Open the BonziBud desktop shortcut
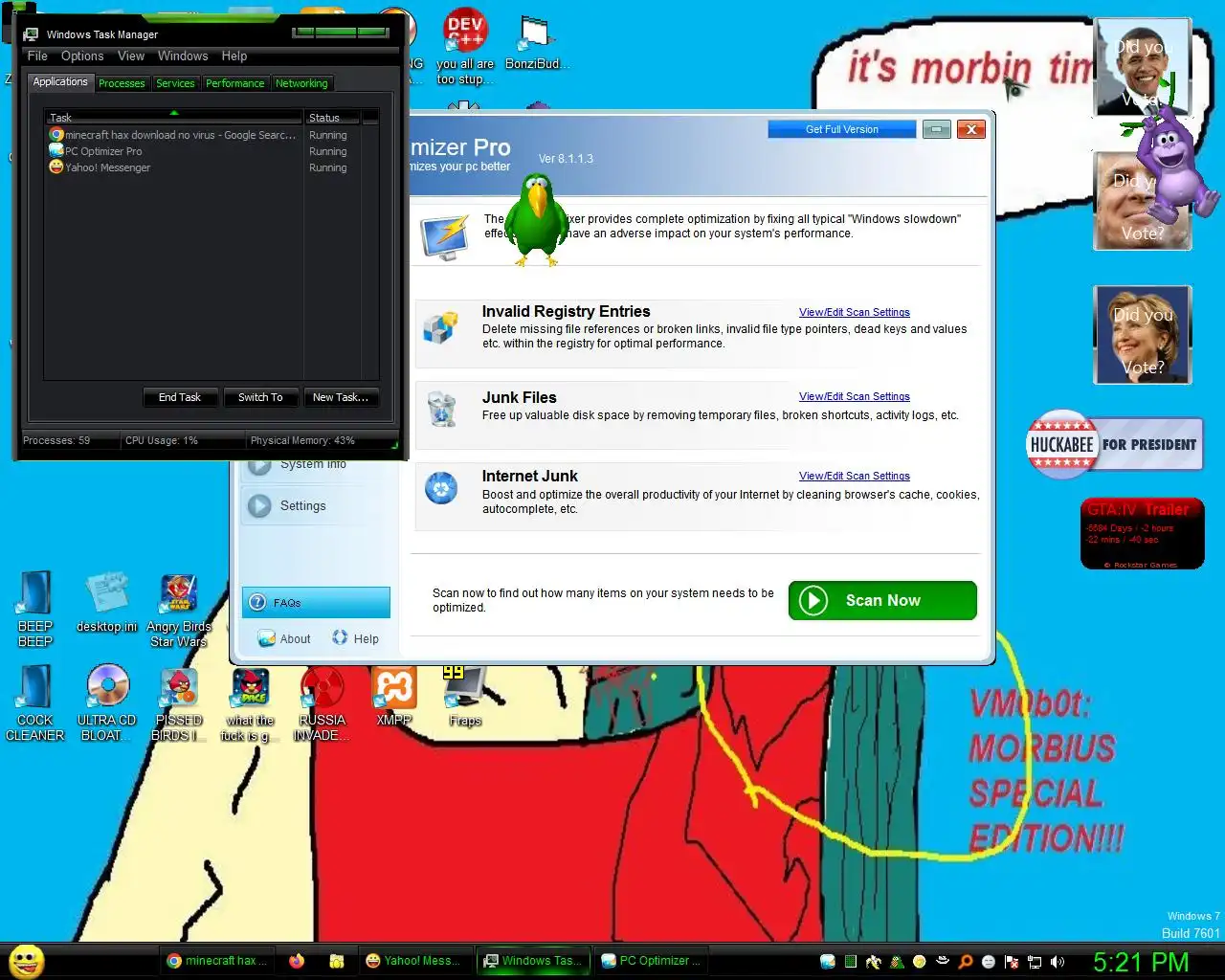The image size is (1225, 980). coord(536,42)
